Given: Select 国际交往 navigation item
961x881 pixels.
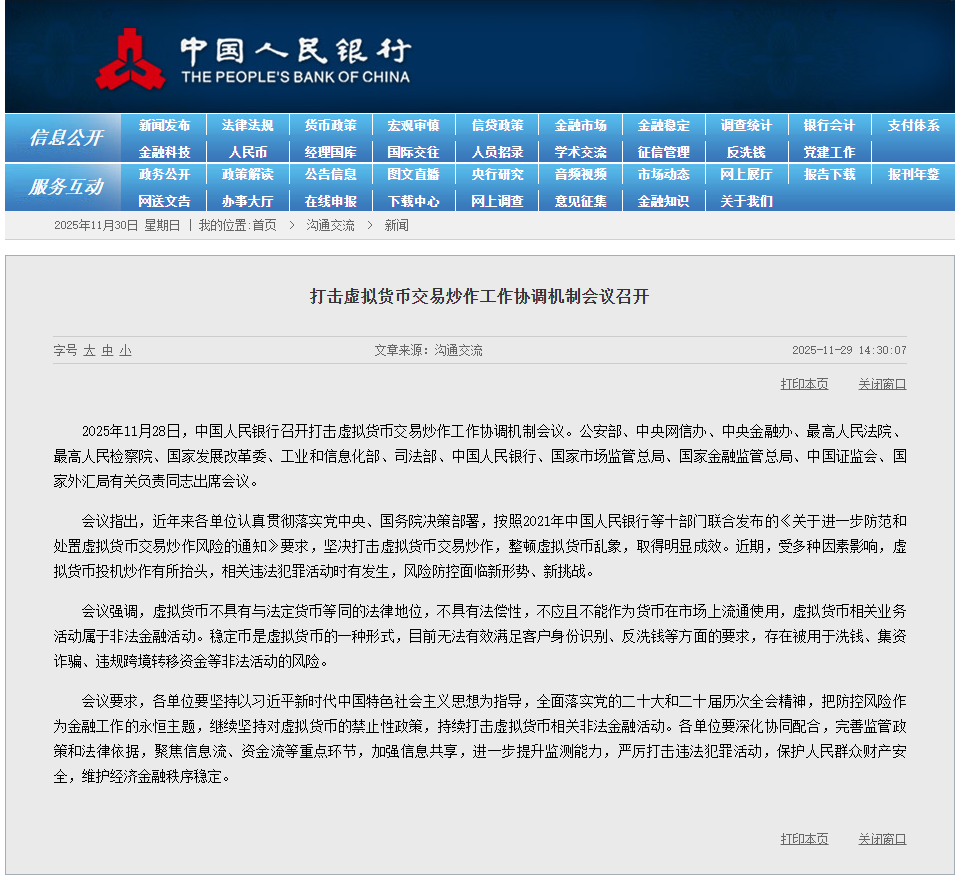Looking at the screenshot, I should pyautogui.click(x=414, y=152).
